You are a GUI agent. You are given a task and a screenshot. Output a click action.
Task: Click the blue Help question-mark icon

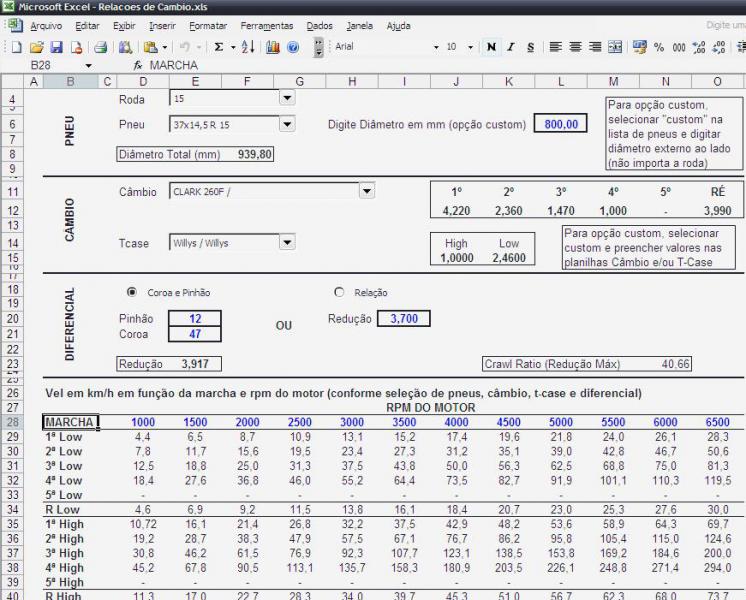(293, 47)
